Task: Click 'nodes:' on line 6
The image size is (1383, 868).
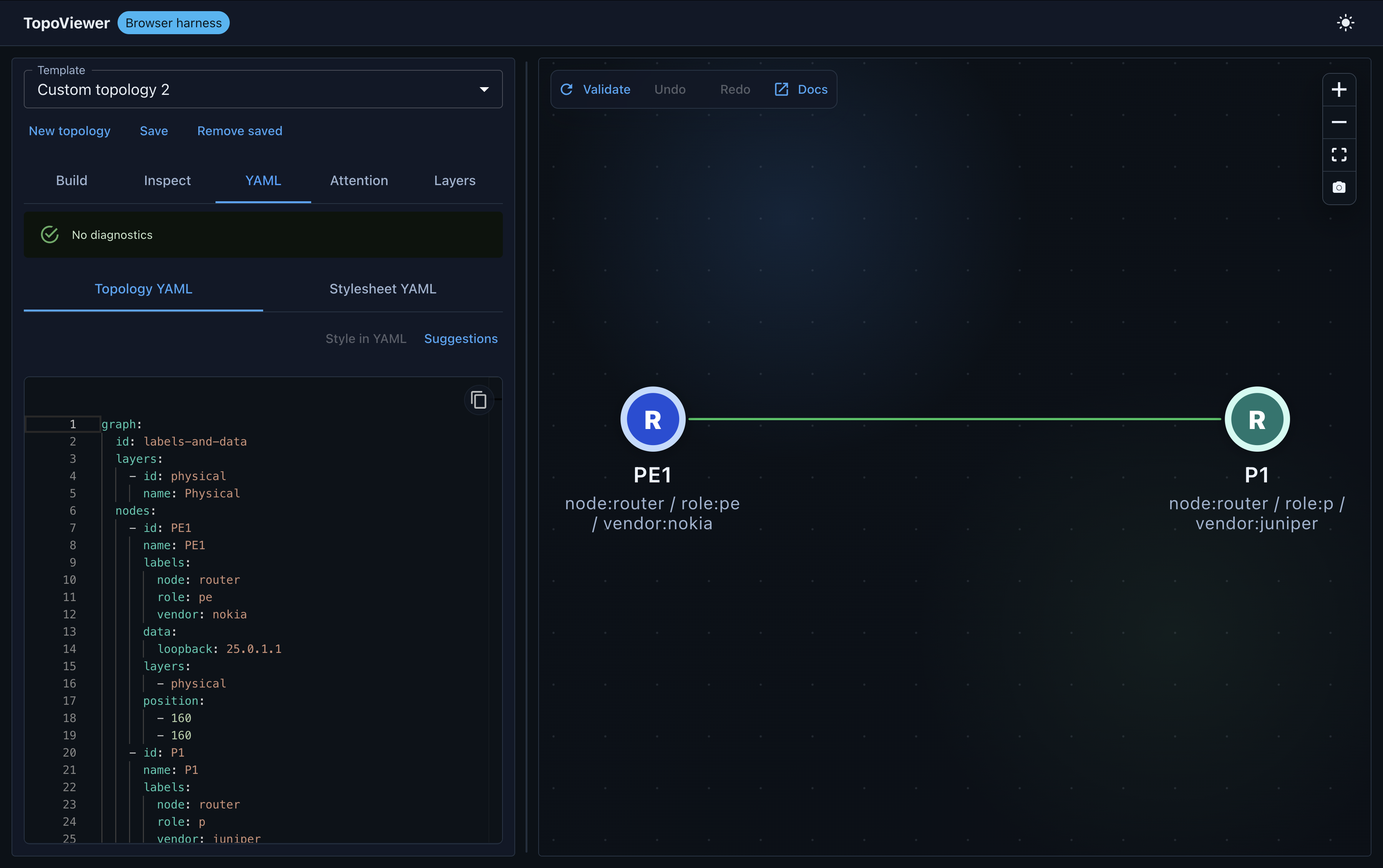Action: pyautogui.click(x=136, y=510)
